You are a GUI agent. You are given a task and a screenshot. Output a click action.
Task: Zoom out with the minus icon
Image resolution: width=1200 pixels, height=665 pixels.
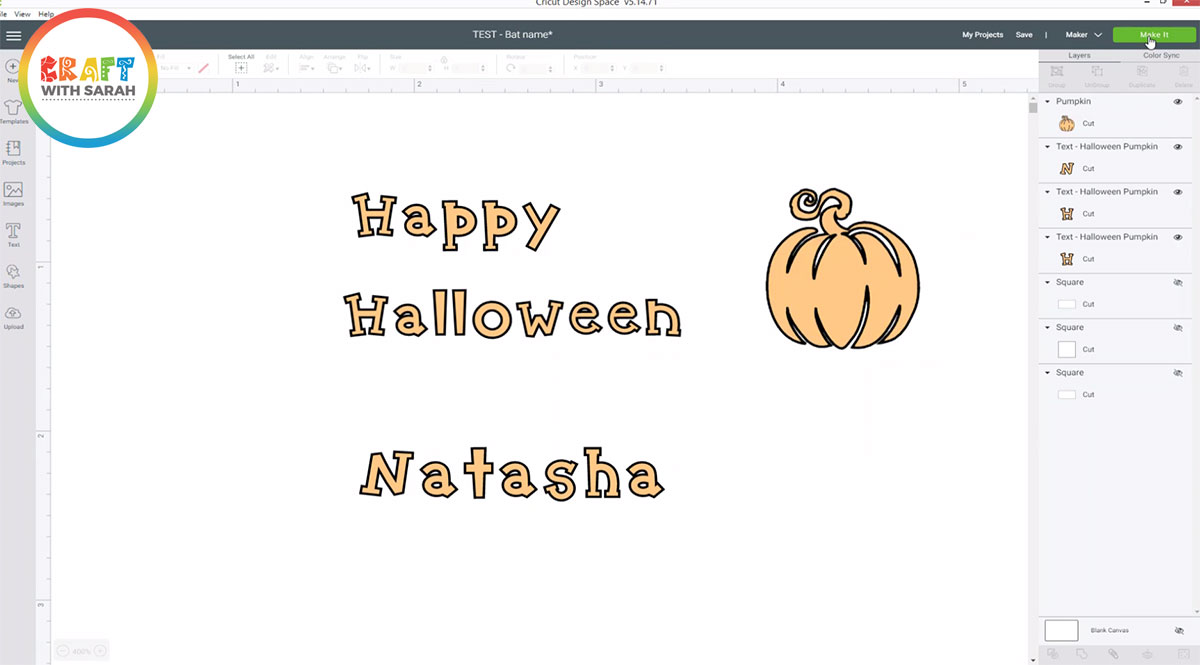(63, 651)
